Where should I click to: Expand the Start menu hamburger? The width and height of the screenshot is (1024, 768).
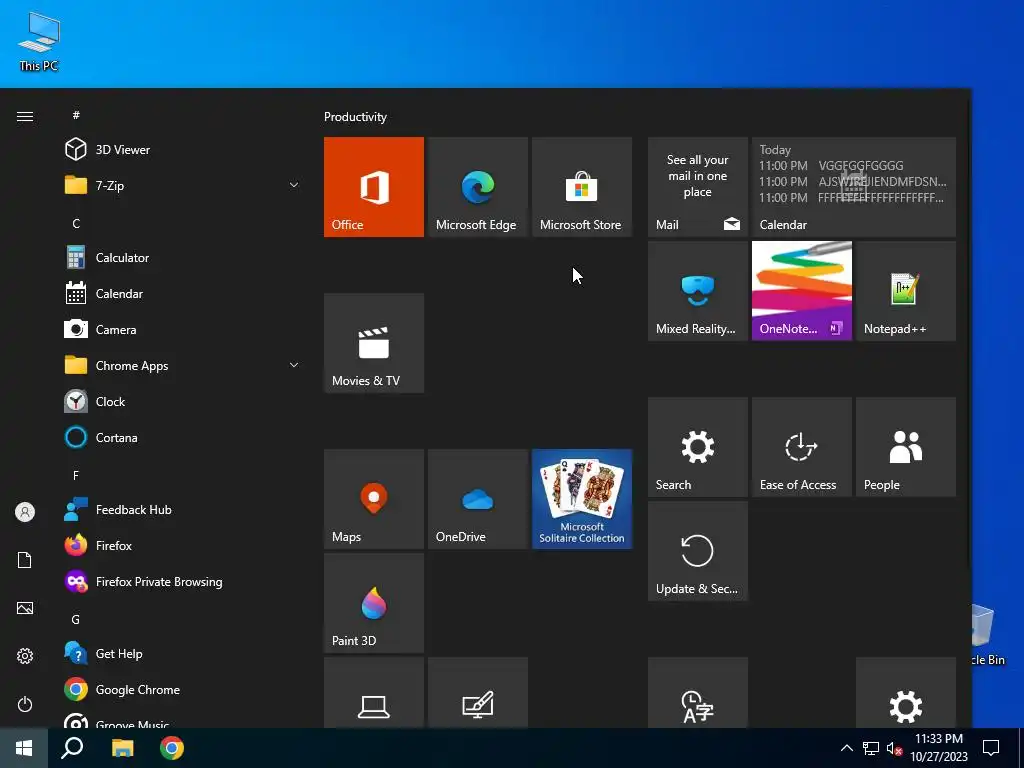pos(25,116)
